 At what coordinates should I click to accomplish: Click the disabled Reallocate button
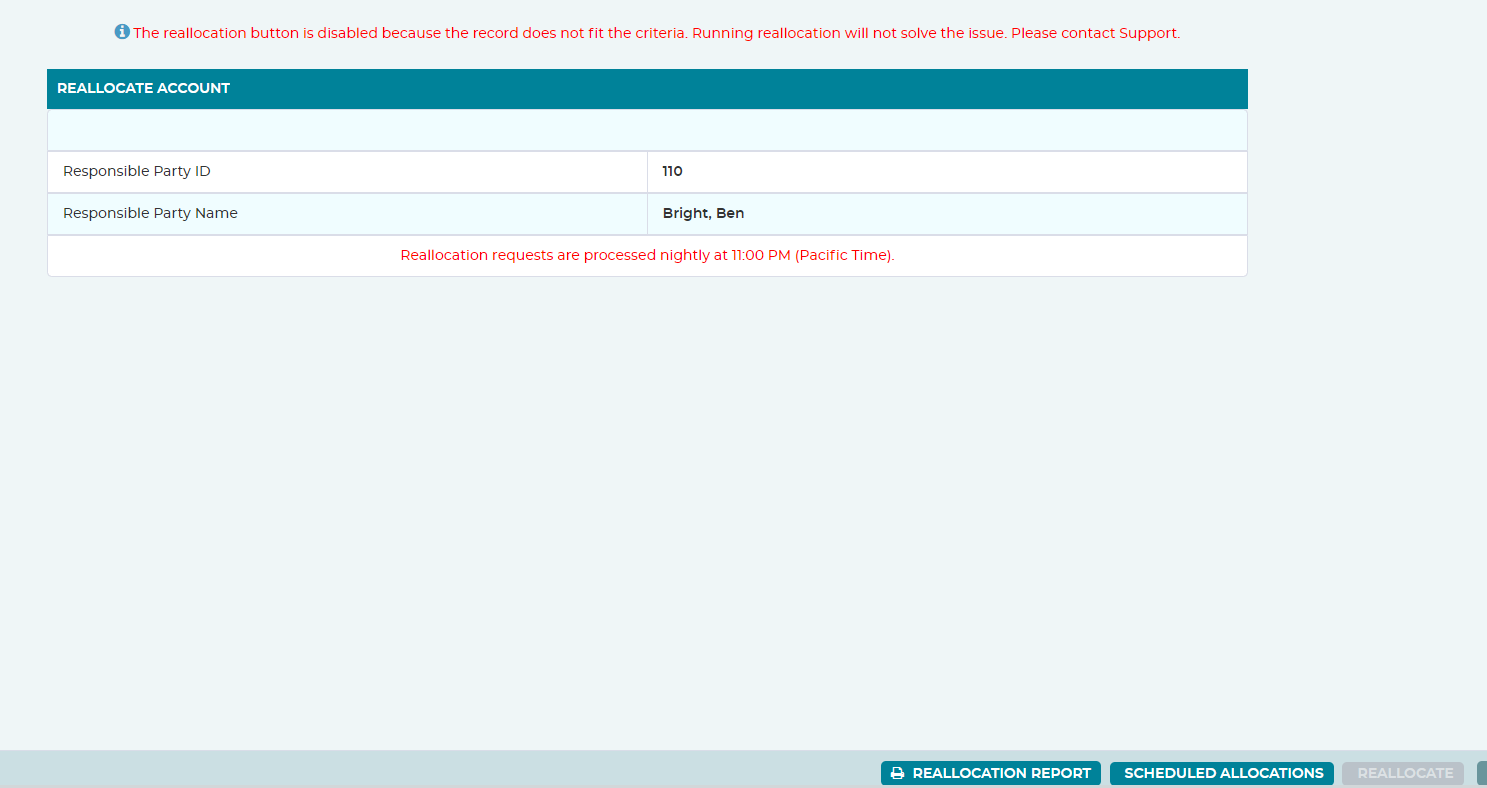click(1404, 773)
